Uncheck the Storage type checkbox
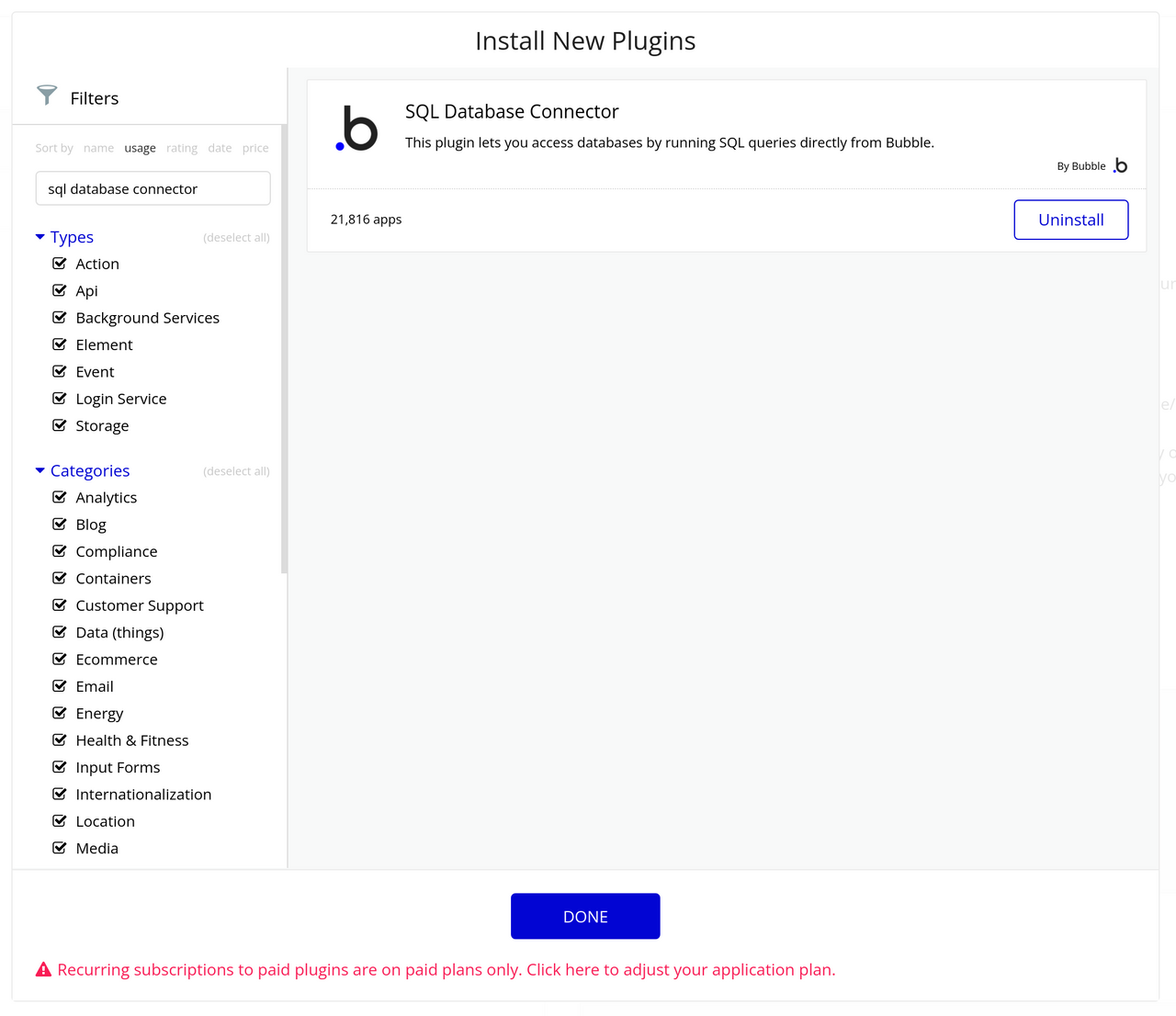The image size is (1176, 1016). click(x=60, y=425)
